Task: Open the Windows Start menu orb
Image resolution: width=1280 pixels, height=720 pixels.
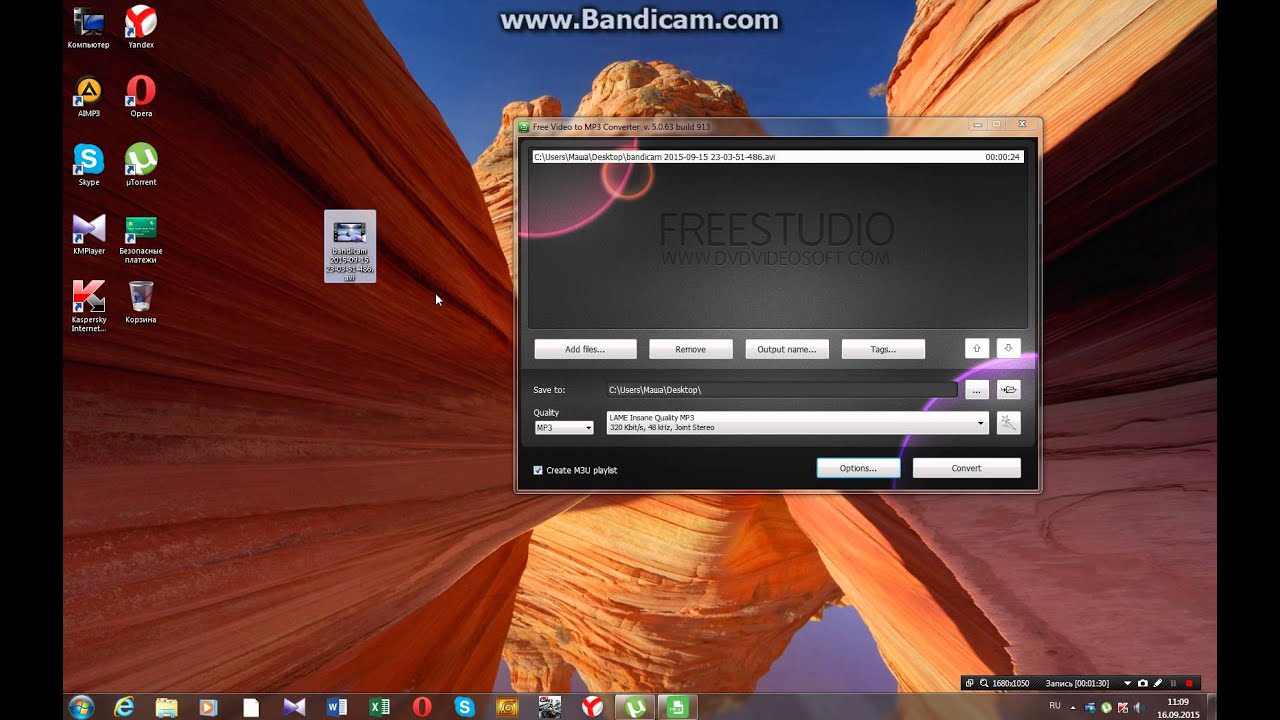Action: (81, 707)
